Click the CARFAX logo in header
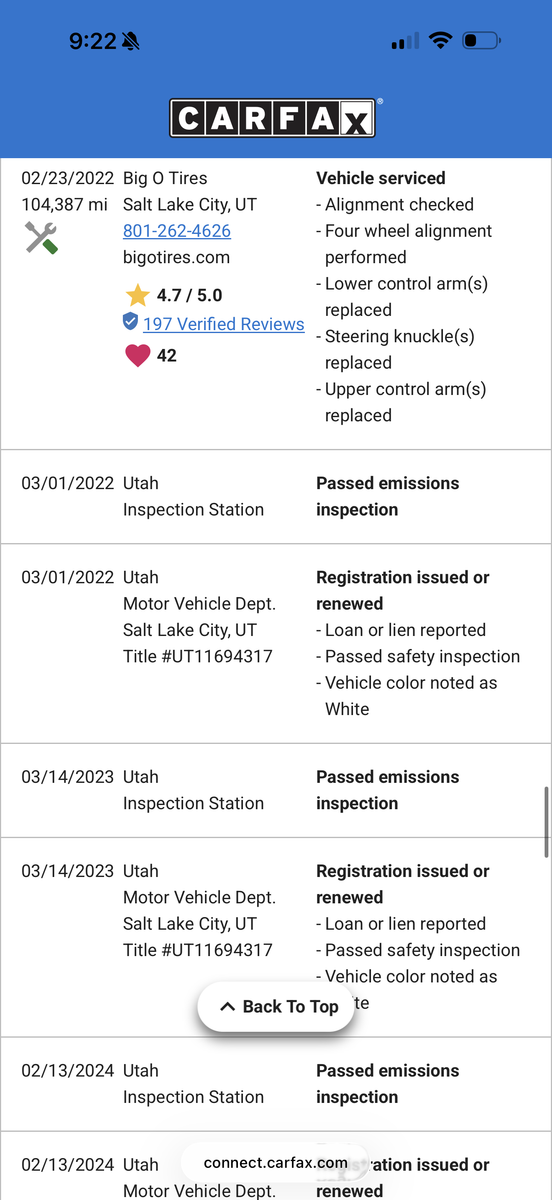The width and height of the screenshot is (552, 1200). pyautogui.click(x=275, y=118)
